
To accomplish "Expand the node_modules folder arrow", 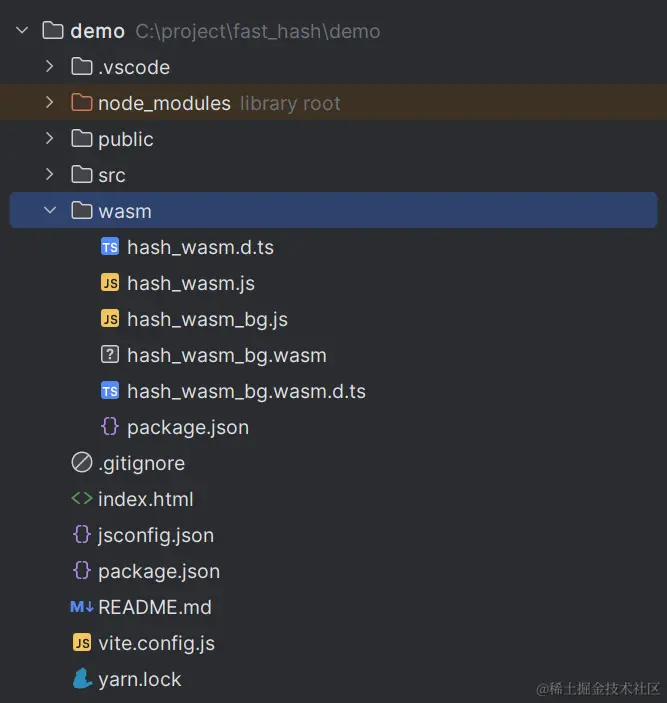I will tap(50, 103).
